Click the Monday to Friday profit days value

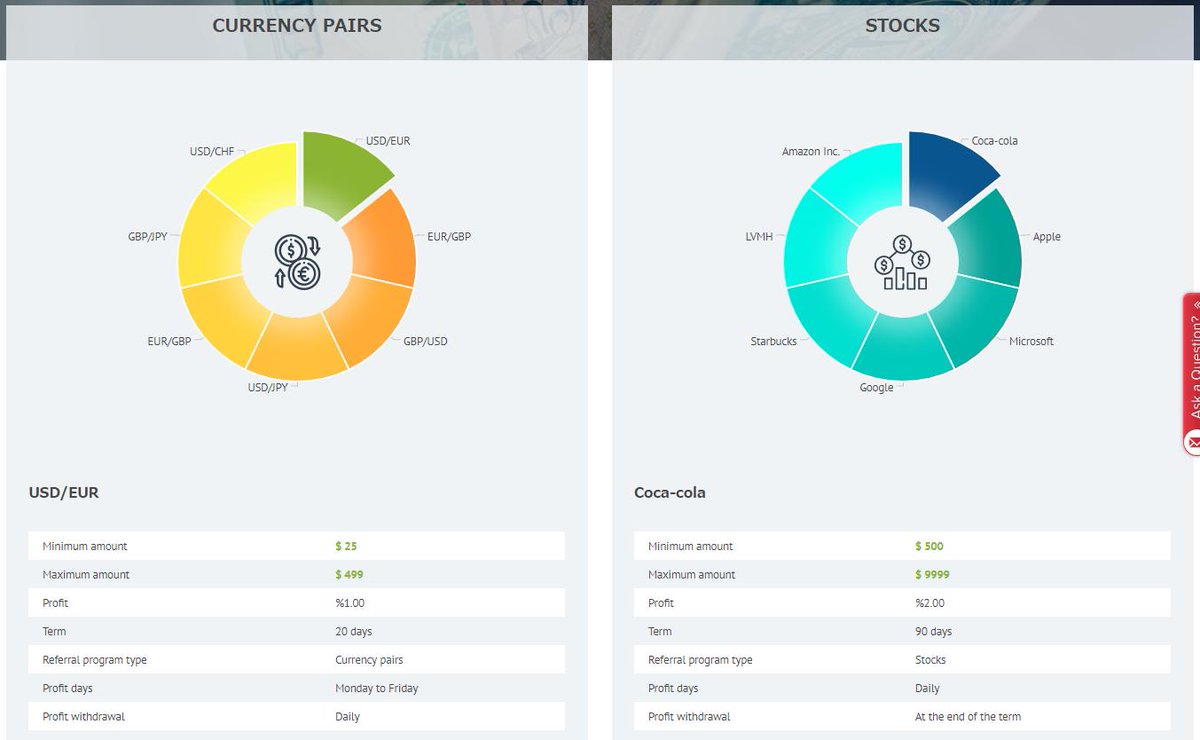click(x=377, y=688)
